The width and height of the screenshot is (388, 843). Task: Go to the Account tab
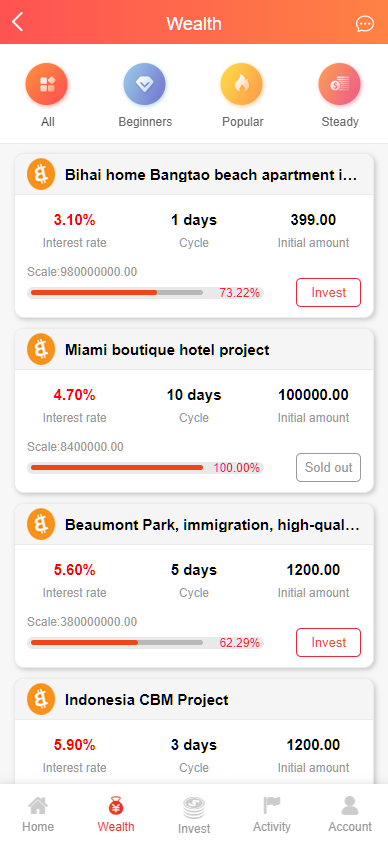click(x=350, y=814)
